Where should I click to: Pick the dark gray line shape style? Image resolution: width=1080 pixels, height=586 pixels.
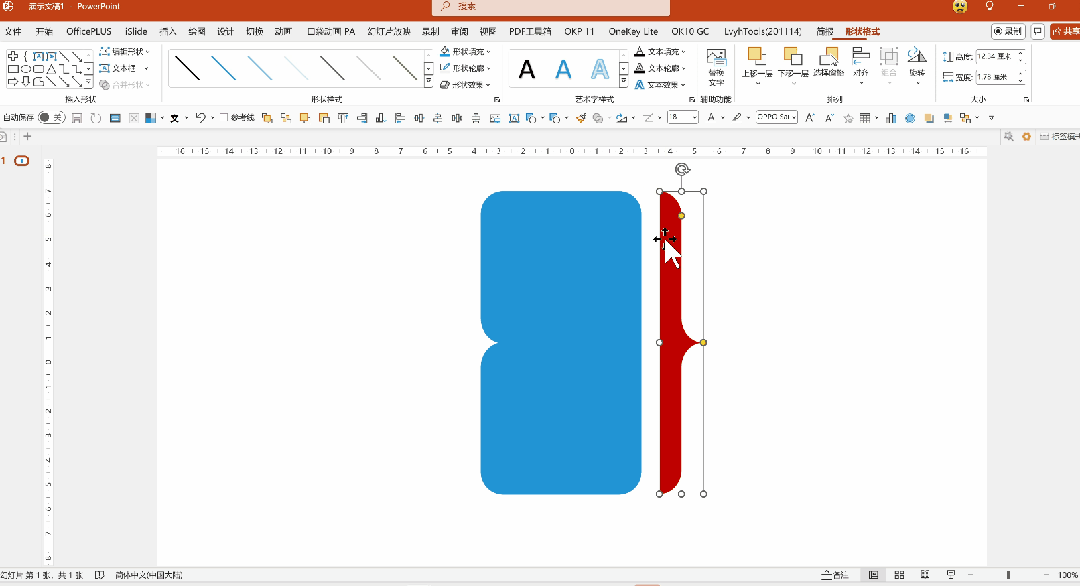pyautogui.click(x=333, y=68)
